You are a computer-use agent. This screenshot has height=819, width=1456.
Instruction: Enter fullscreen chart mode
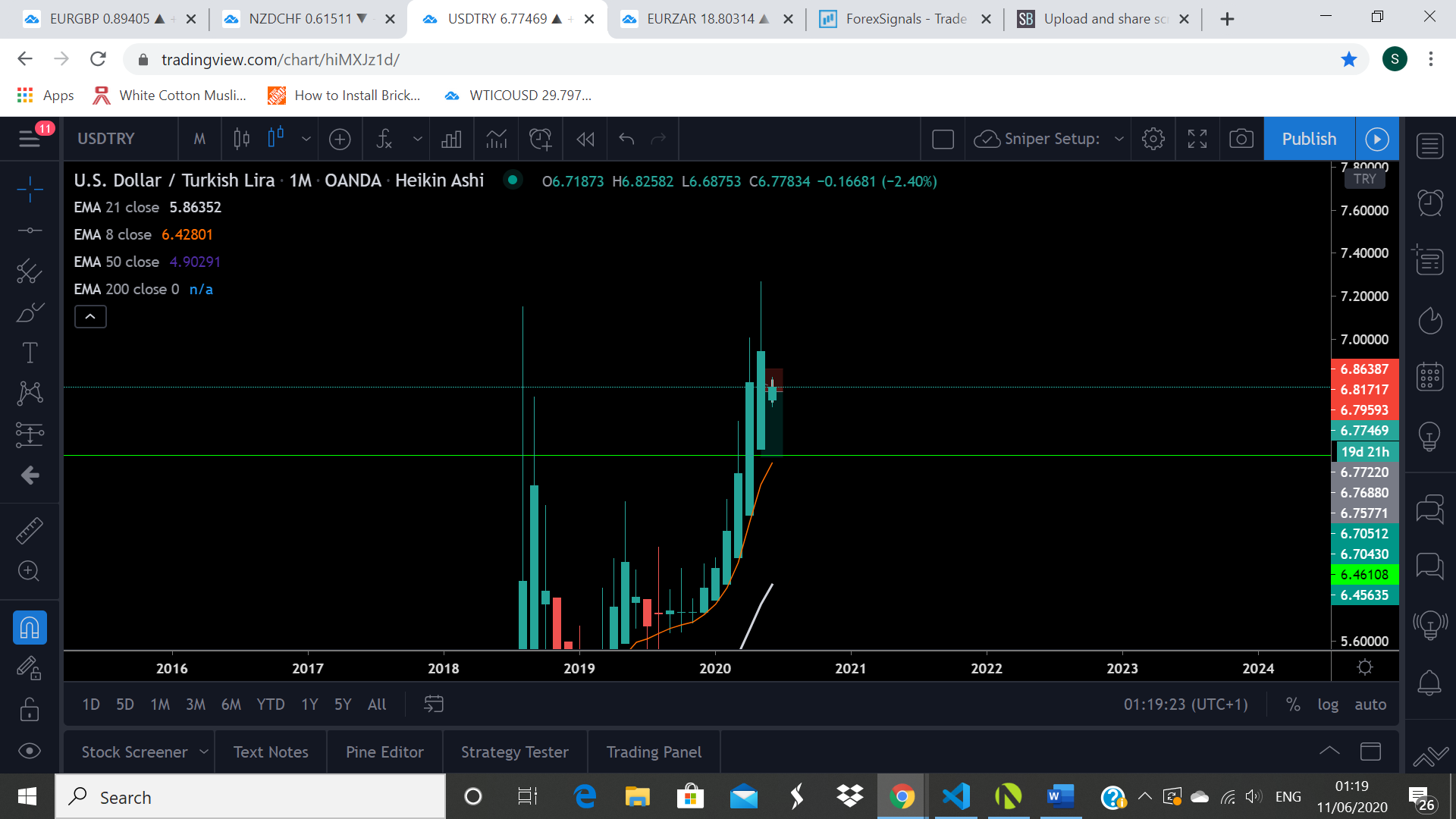pos(1197,139)
